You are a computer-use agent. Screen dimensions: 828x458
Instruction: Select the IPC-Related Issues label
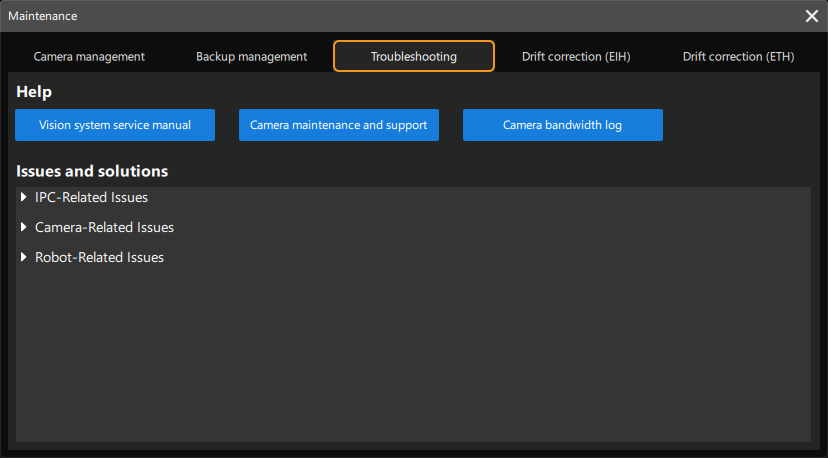point(91,198)
